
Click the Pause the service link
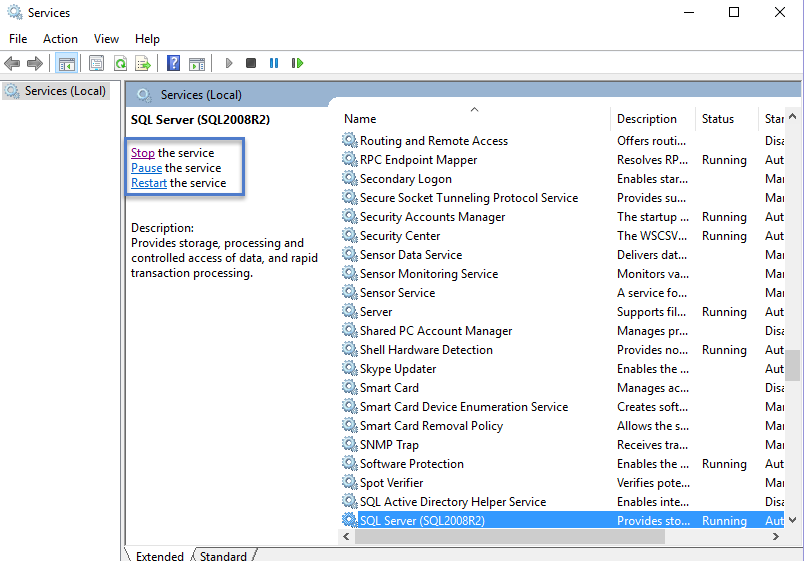(146, 168)
